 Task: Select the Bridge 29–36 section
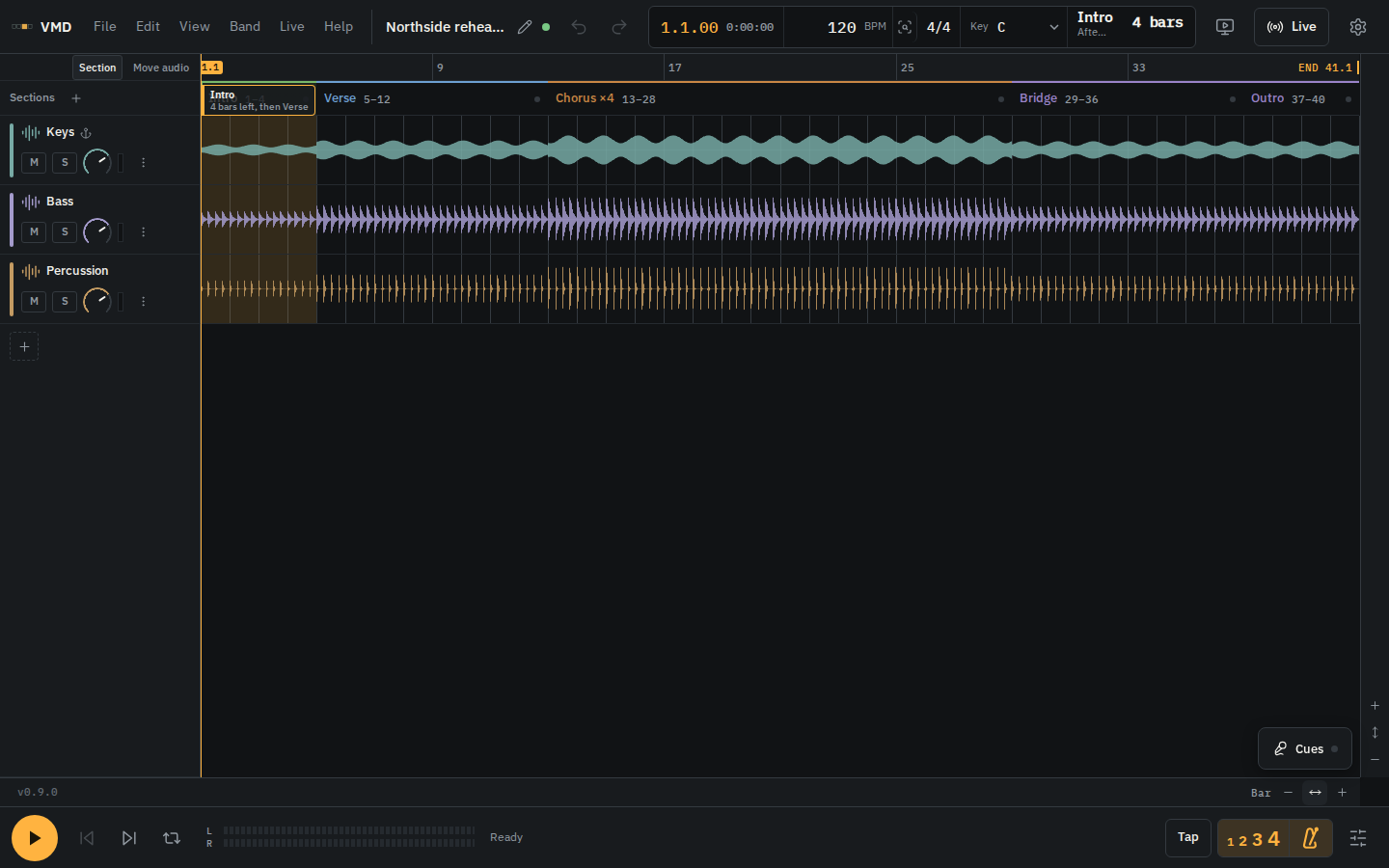pyautogui.click(x=1128, y=98)
